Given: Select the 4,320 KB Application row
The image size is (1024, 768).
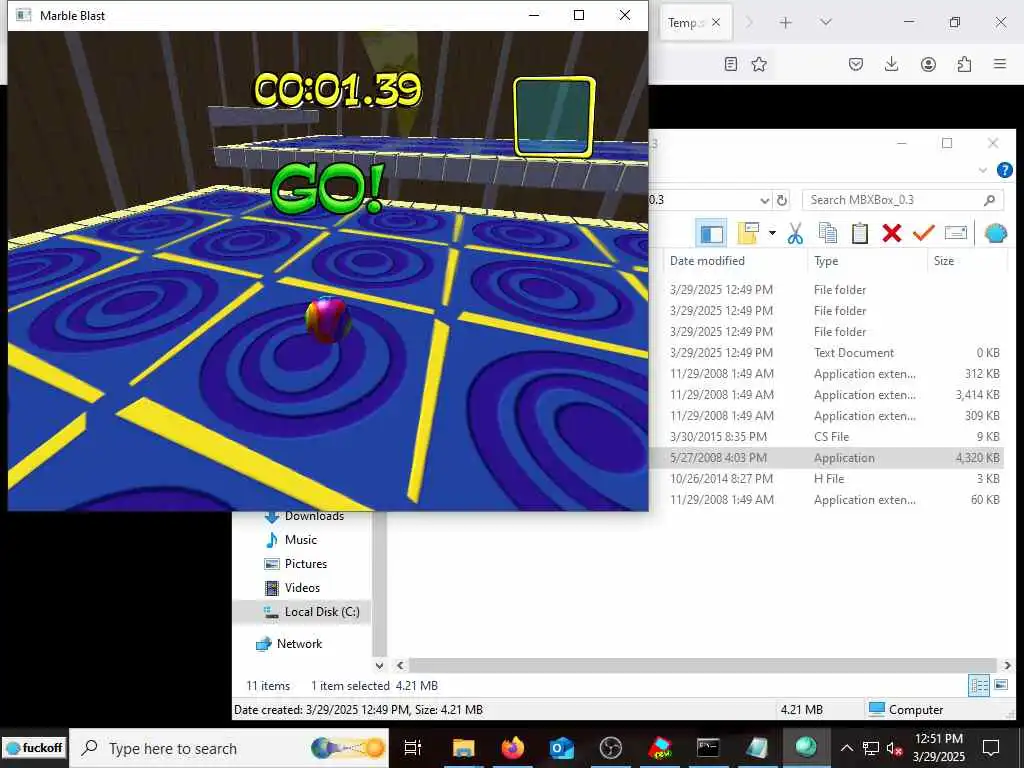Looking at the screenshot, I should [x=827, y=457].
